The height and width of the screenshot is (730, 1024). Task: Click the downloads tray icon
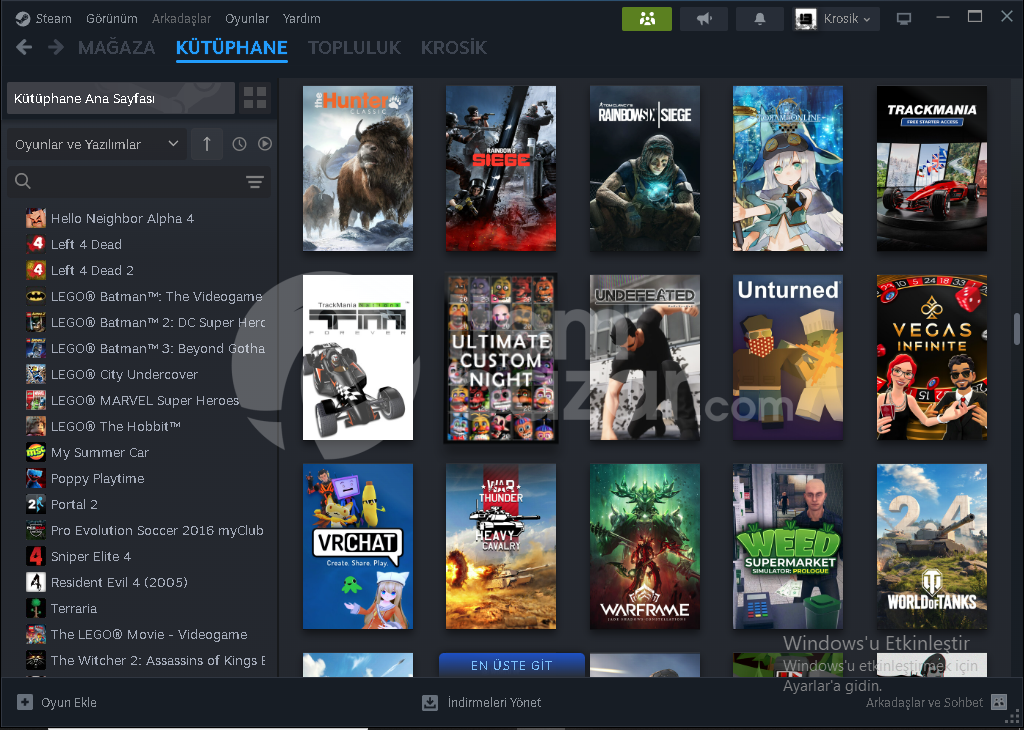click(430, 703)
